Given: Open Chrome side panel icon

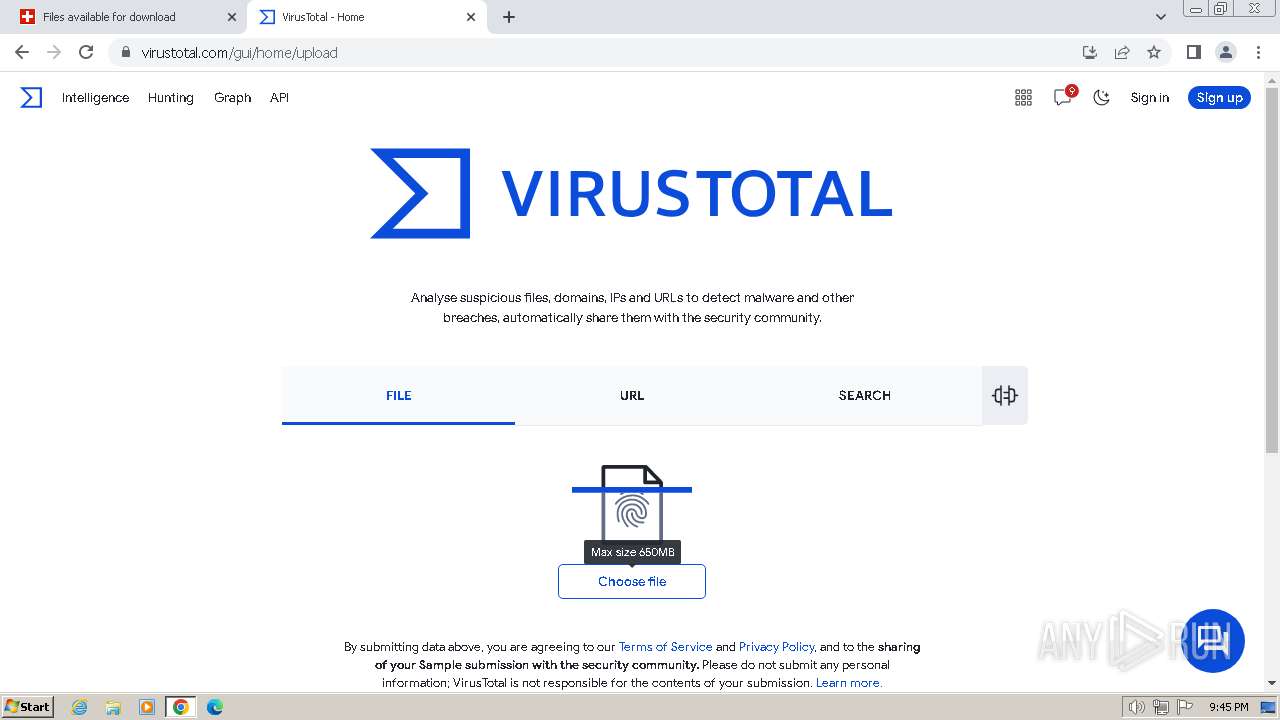Looking at the screenshot, I should point(1193,52).
